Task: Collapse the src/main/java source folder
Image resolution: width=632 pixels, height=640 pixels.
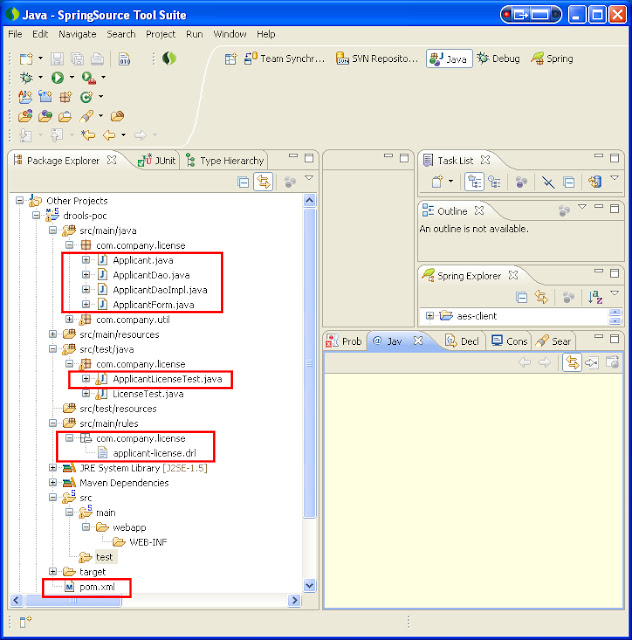Action: pyautogui.click(x=53, y=230)
